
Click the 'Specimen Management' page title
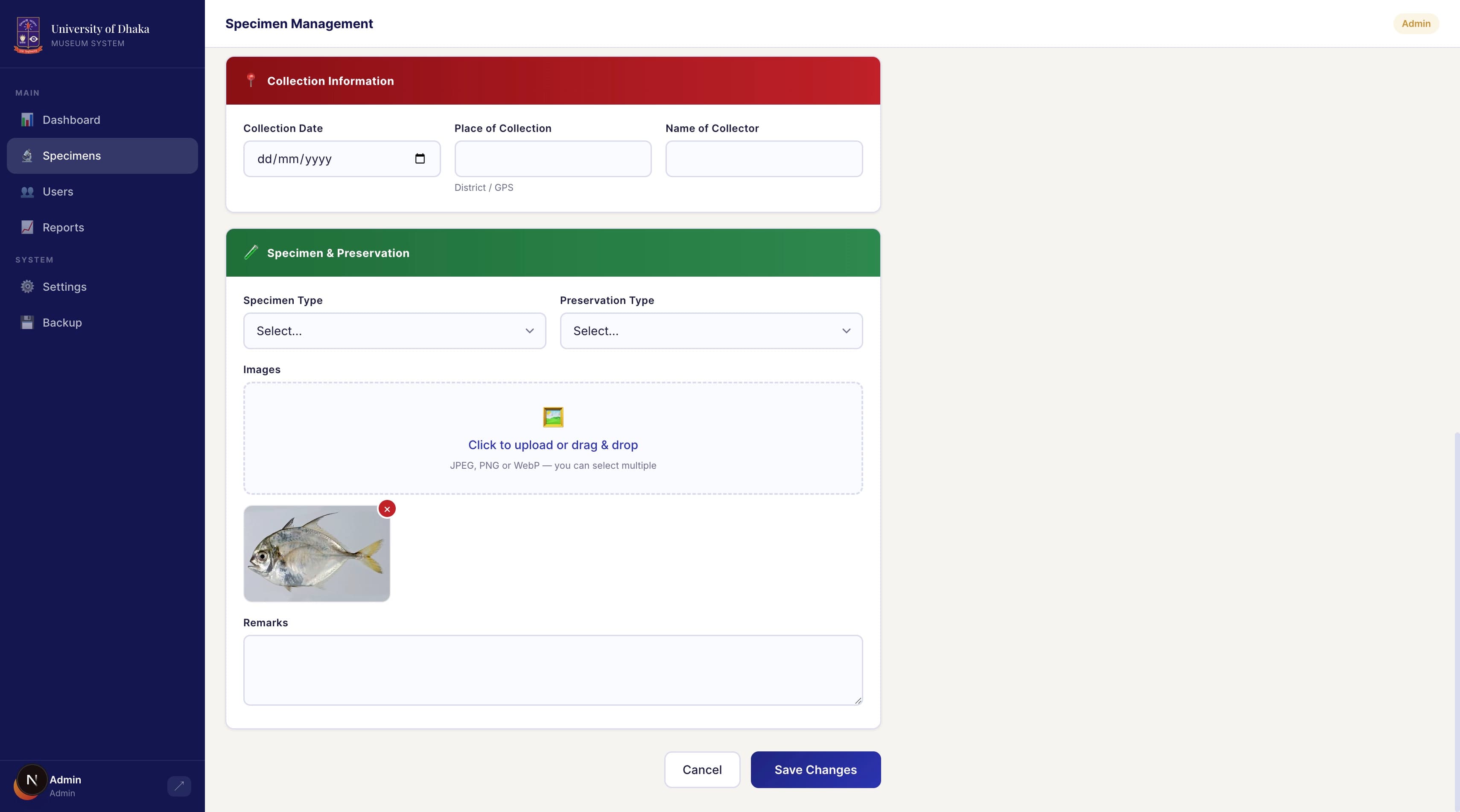[x=299, y=23]
